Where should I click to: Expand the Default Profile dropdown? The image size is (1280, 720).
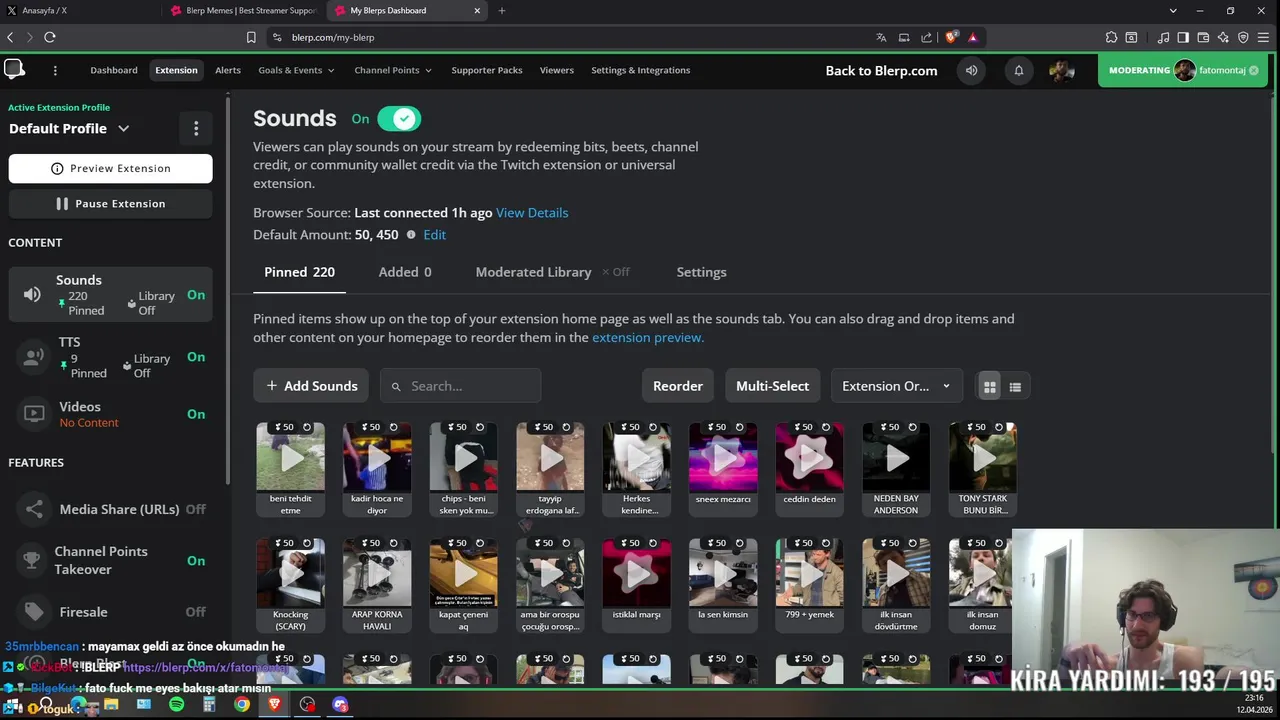tap(124, 128)
